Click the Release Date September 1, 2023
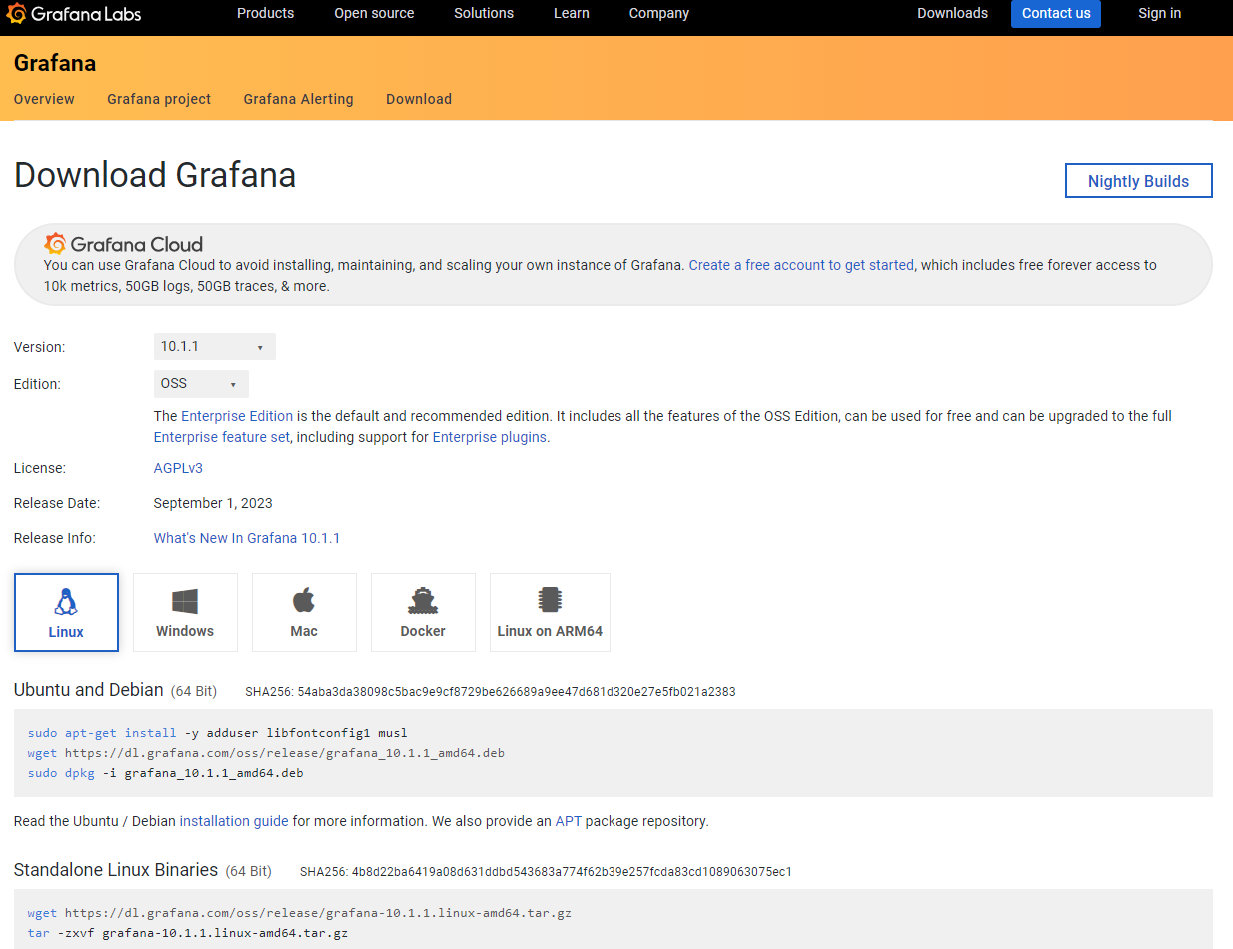This screenshot has height=949, width=1233. pyautogui.click(x=213, y=503)
